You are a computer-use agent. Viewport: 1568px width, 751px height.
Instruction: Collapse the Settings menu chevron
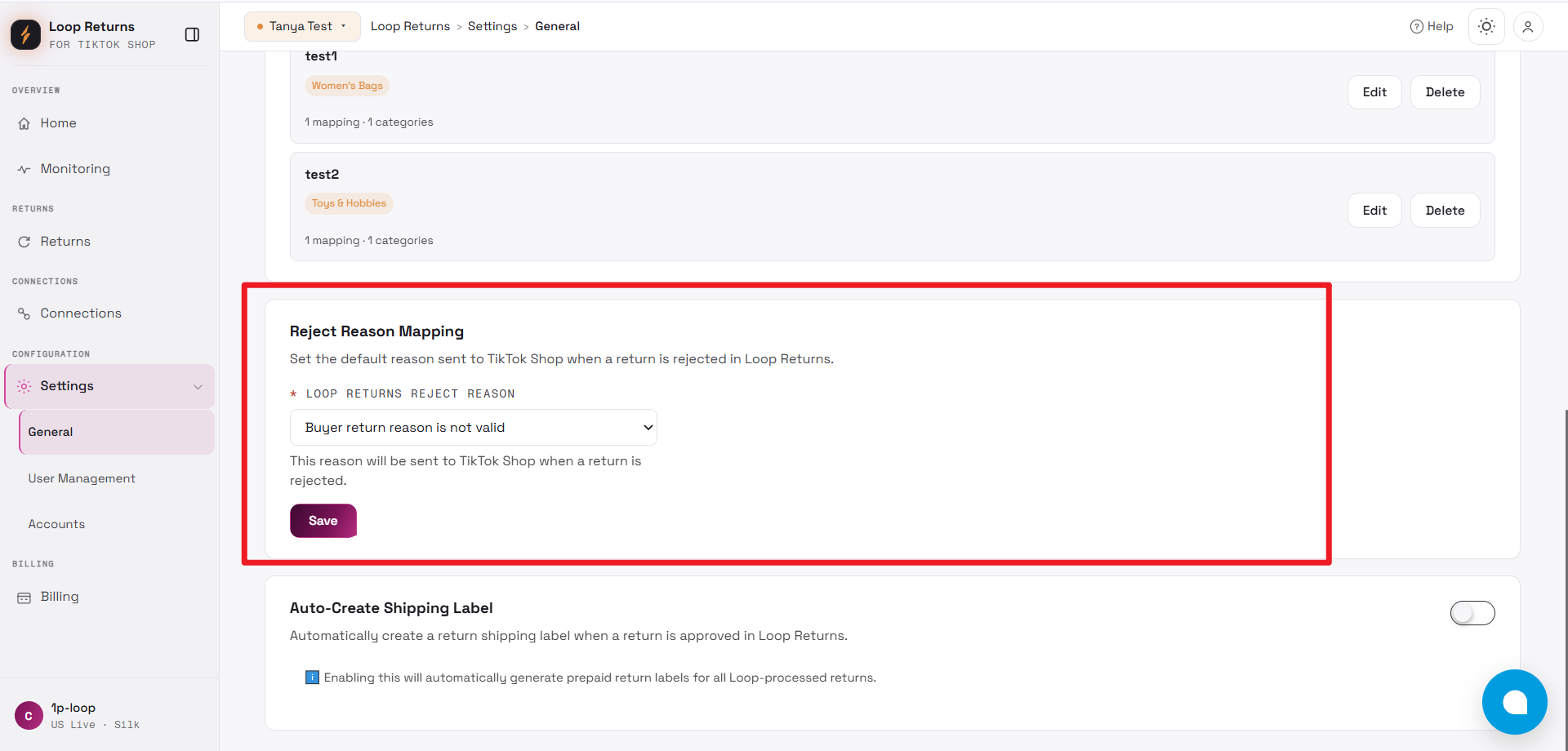click(x=198, y=387)
